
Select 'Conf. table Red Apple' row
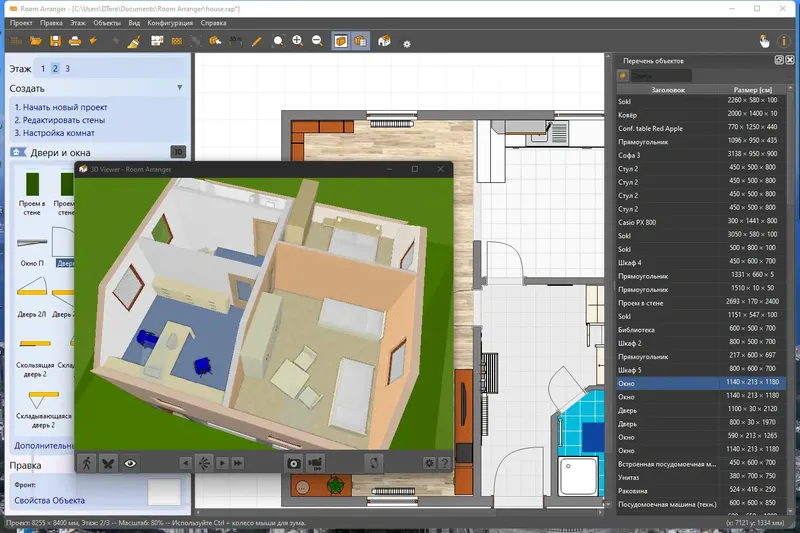(701, 128)
